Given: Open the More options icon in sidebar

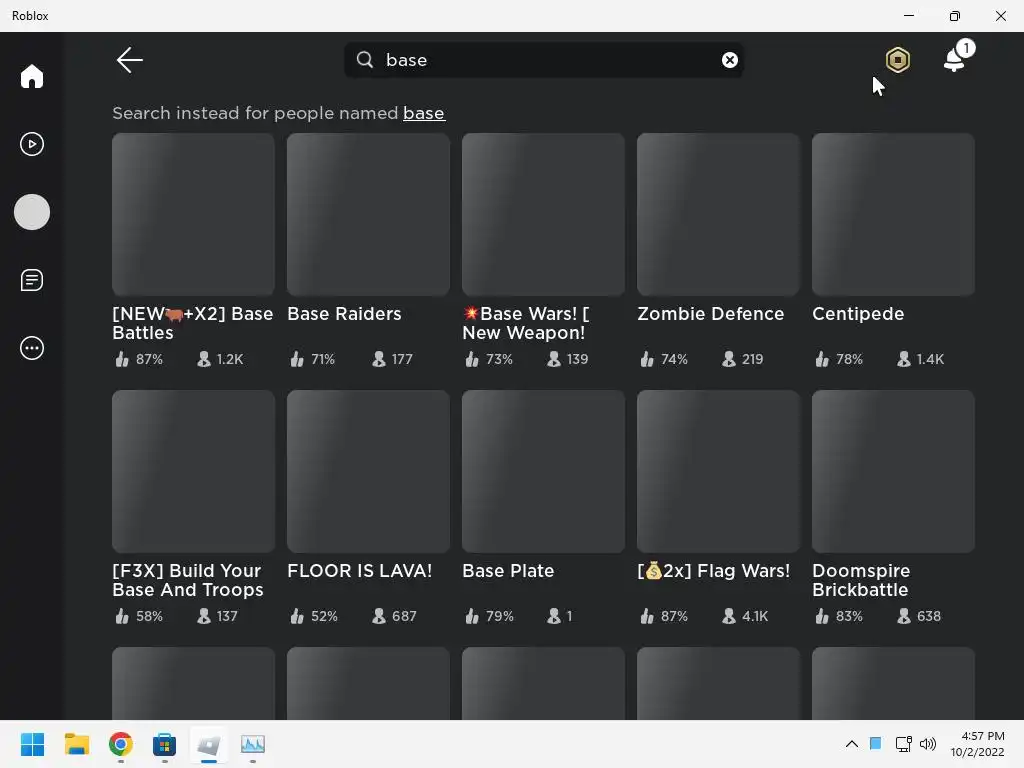Looking at the screenshot, I should 31,348.
